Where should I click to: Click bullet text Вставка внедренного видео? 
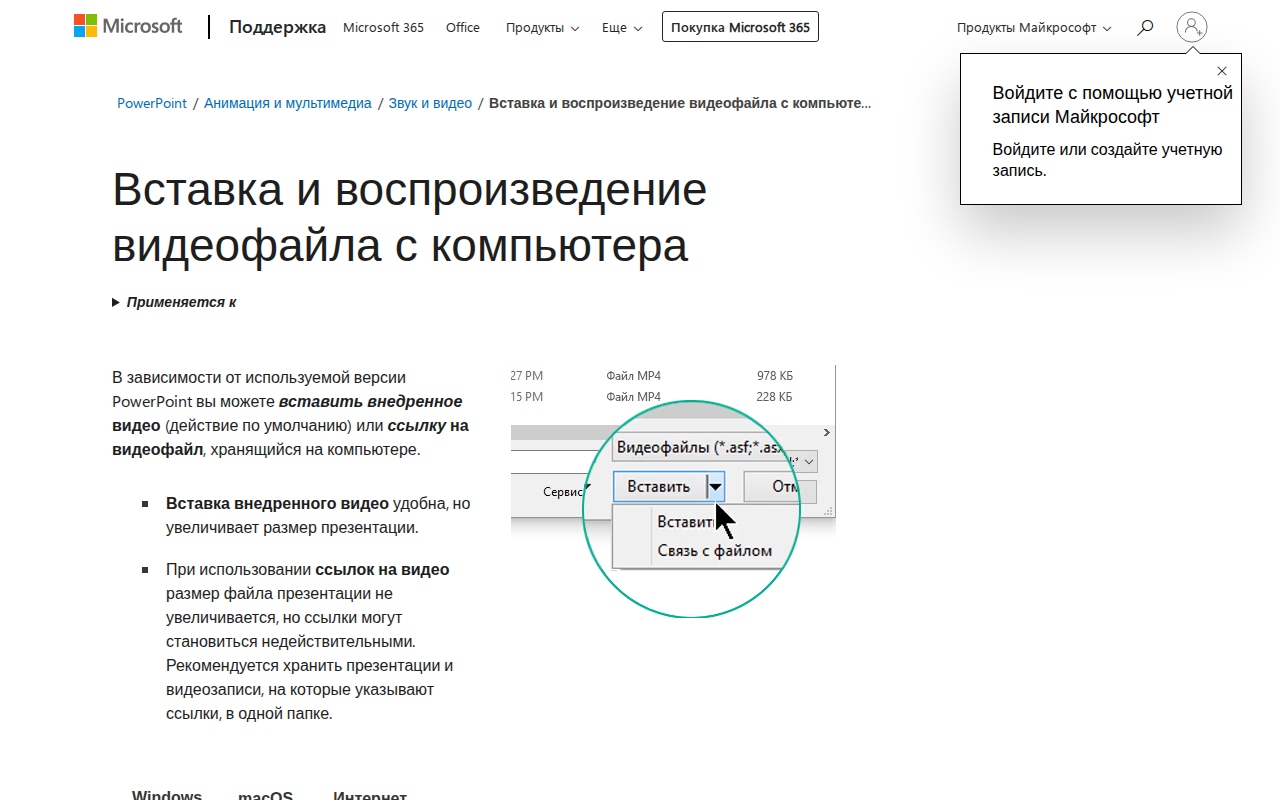click(x=277, y=504)
